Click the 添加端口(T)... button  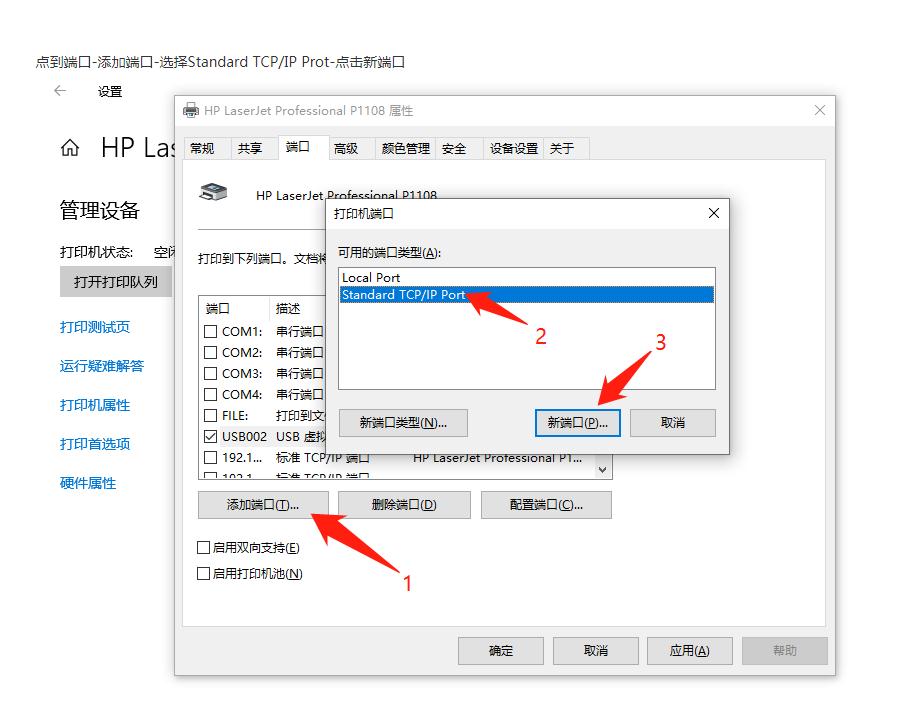[263, 505]
